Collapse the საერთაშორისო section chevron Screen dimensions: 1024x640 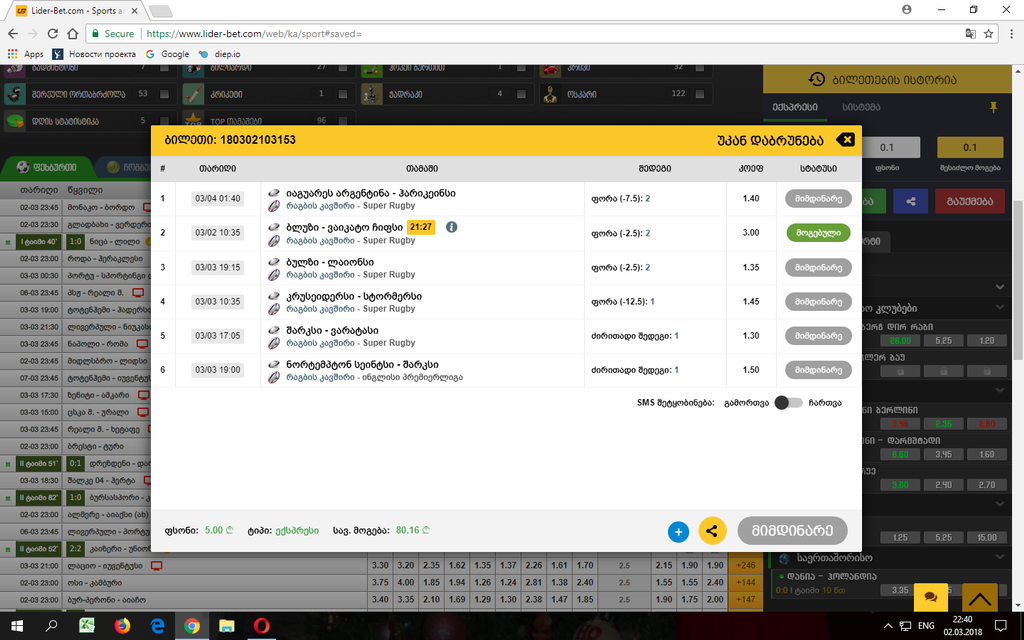tap(1000, 557)
